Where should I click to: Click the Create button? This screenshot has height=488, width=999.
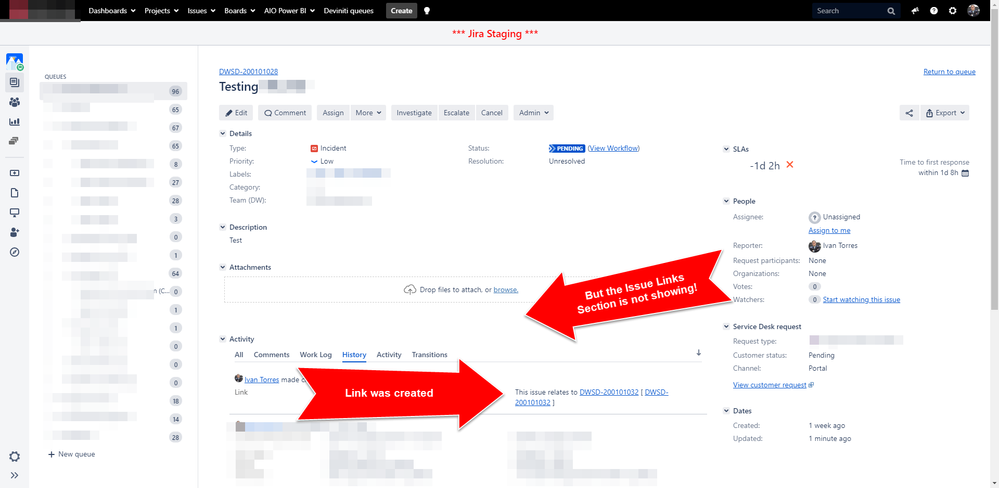(401, 11)
